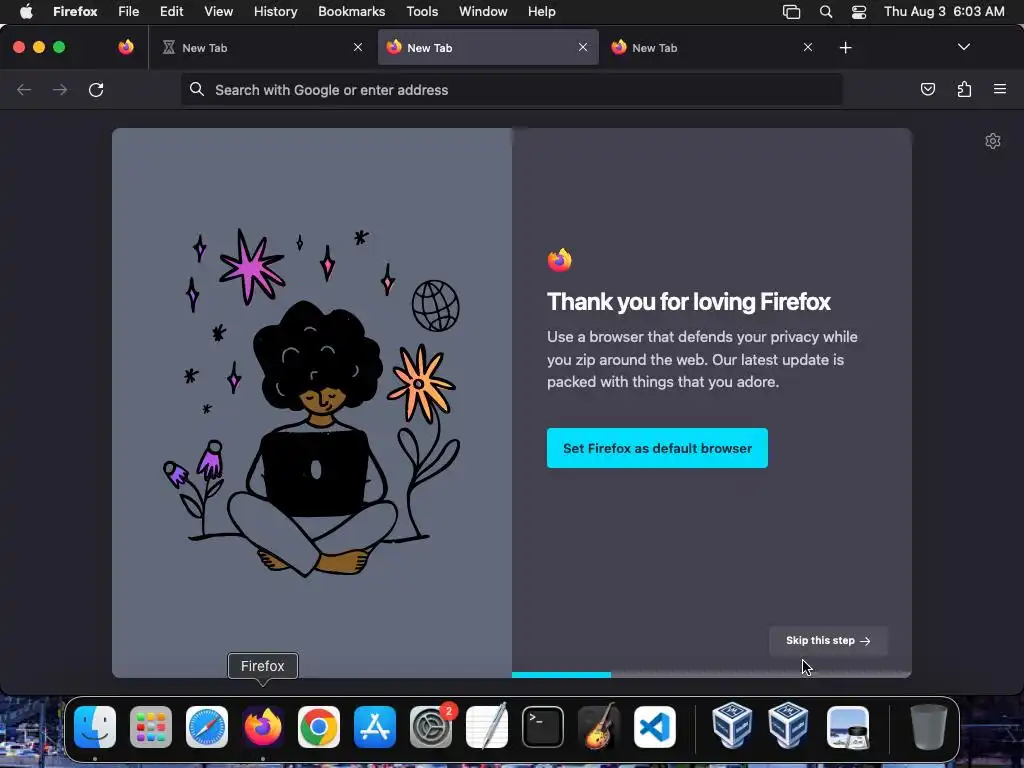
Task: Click the illustration of person with laptop
Action: [x=312, y=402]
